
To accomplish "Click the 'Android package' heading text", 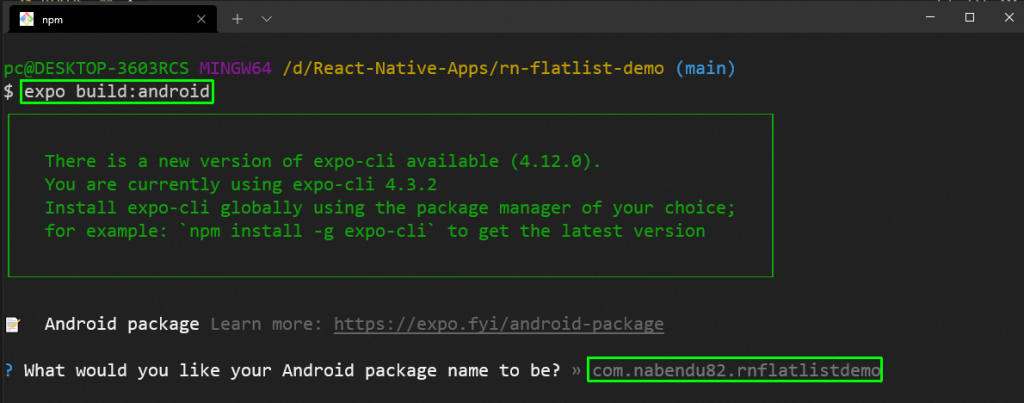I will pyautogui.click(x=122, y=324).
